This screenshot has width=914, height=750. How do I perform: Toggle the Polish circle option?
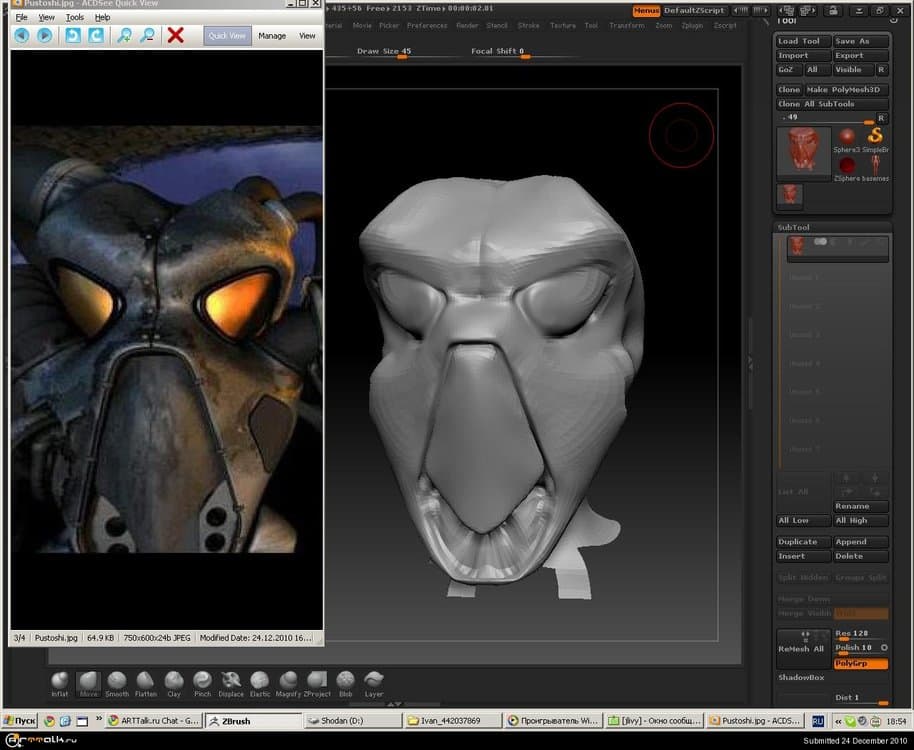tap(884, 648)
